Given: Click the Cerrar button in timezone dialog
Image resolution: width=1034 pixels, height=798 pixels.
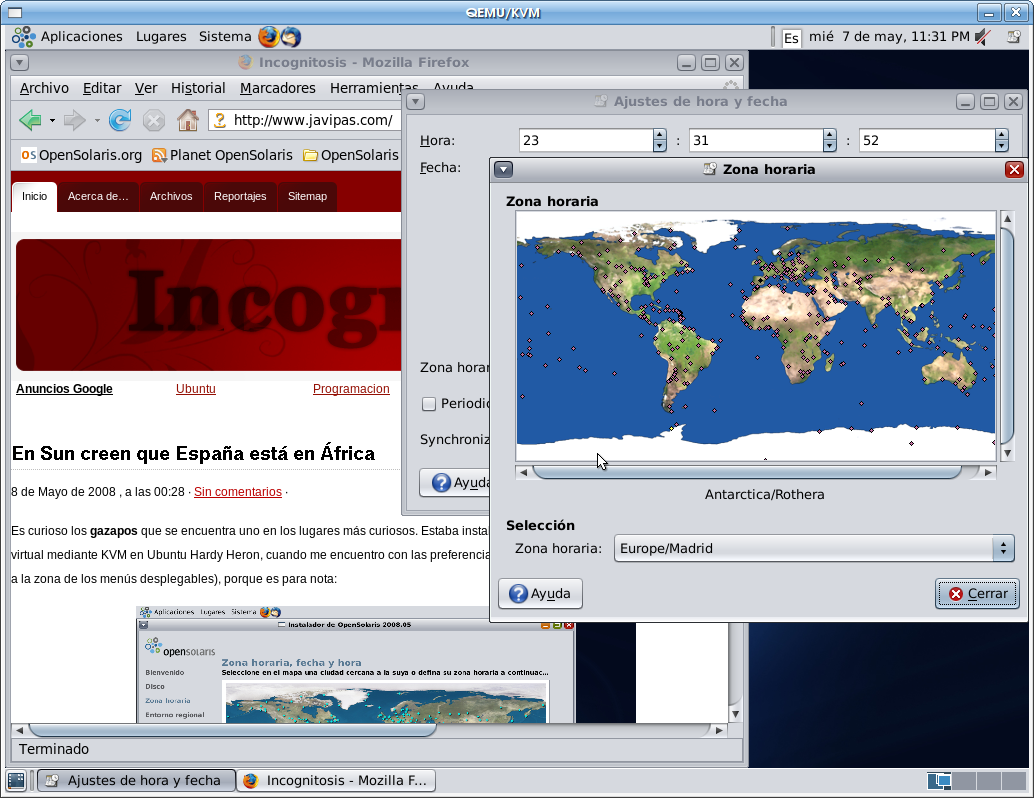Looking at the screenshot, I should [x=977, y=593].
